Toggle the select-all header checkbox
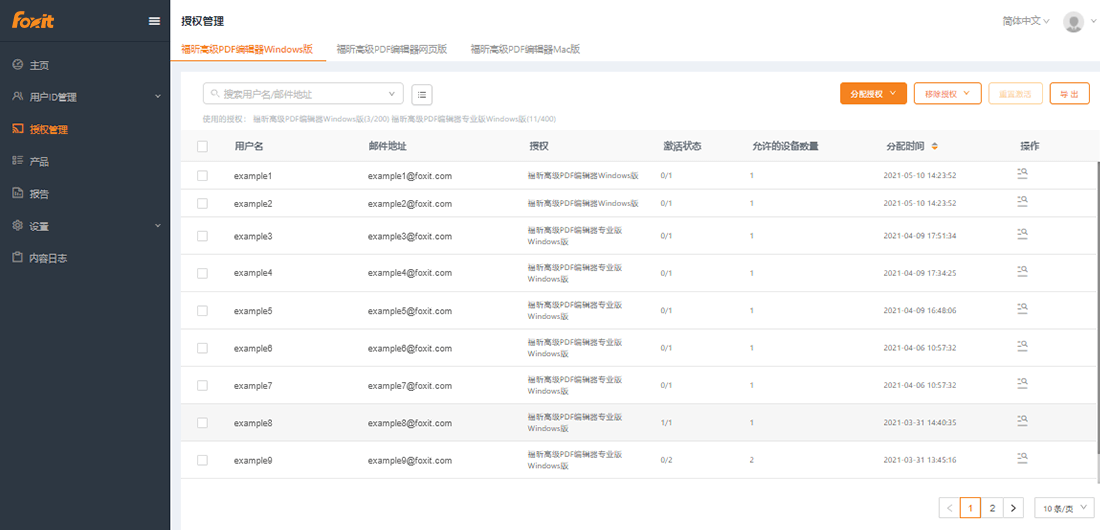This screenshot has height=530, width=1100. pyautogui.click(x=202, y=147)
